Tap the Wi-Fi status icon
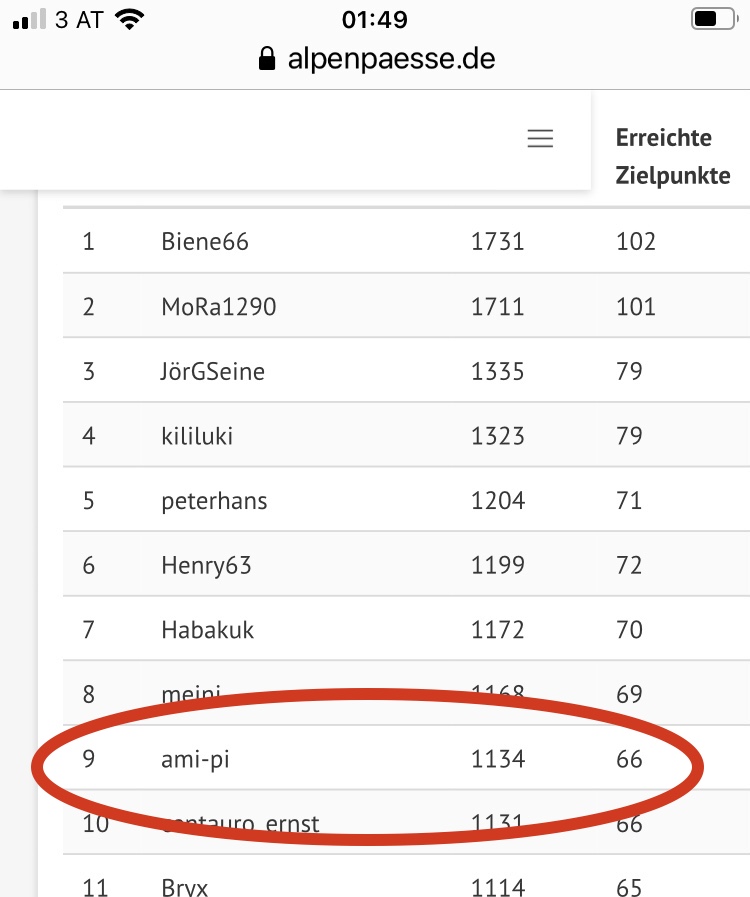This screenshot has height=897, width=750. pos(129,20)
